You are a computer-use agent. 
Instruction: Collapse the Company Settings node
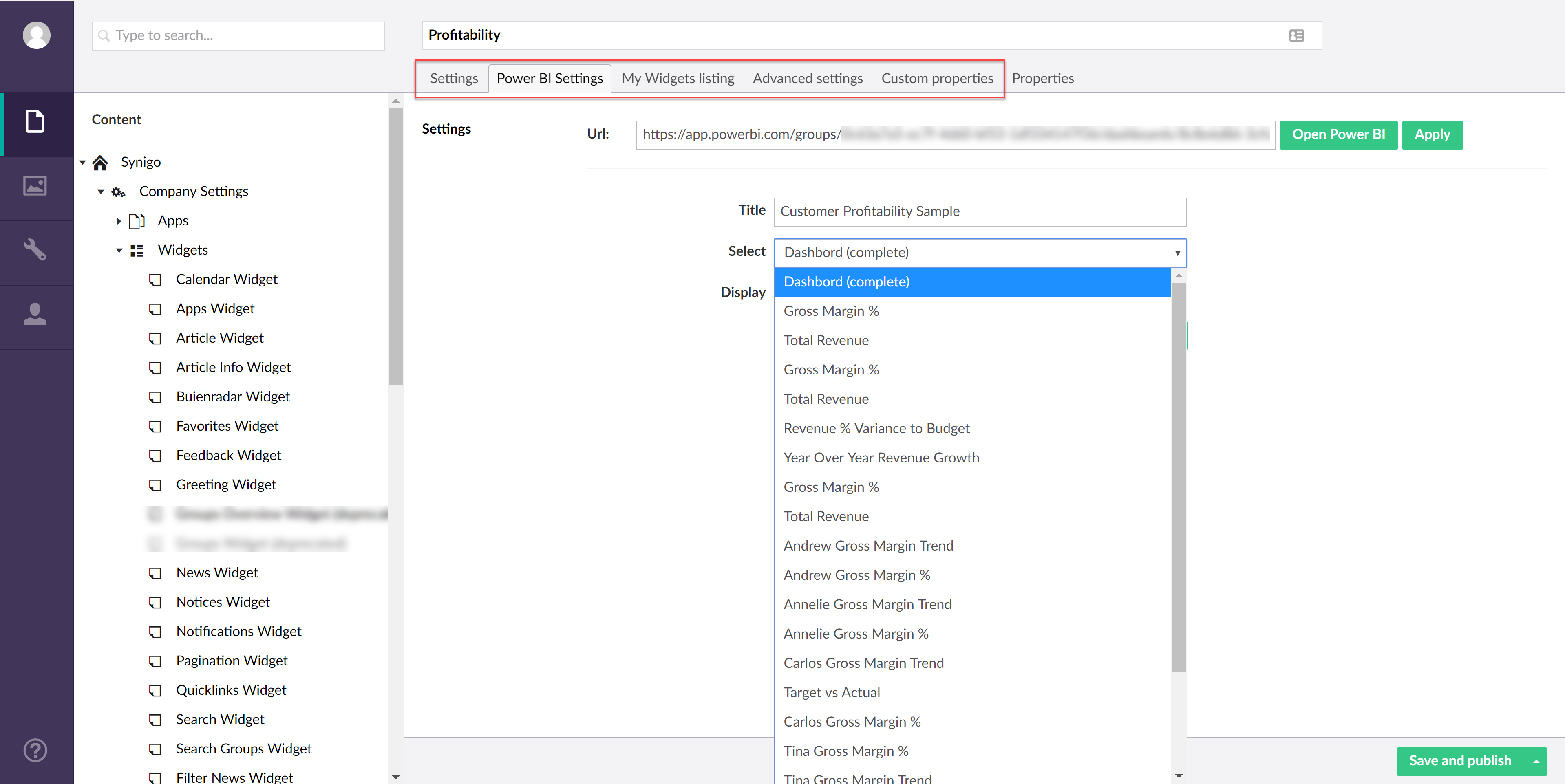pyautogui.click(x=101, y=192)
